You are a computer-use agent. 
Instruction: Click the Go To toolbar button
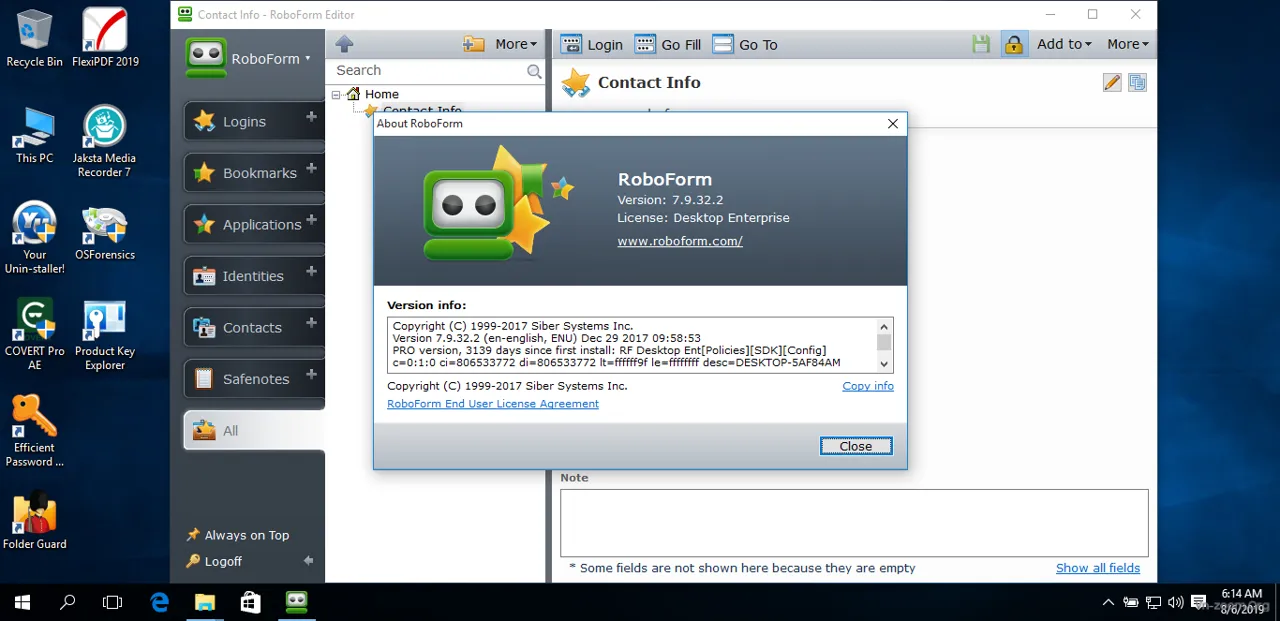pyautogui.click(x=745, y=44)
